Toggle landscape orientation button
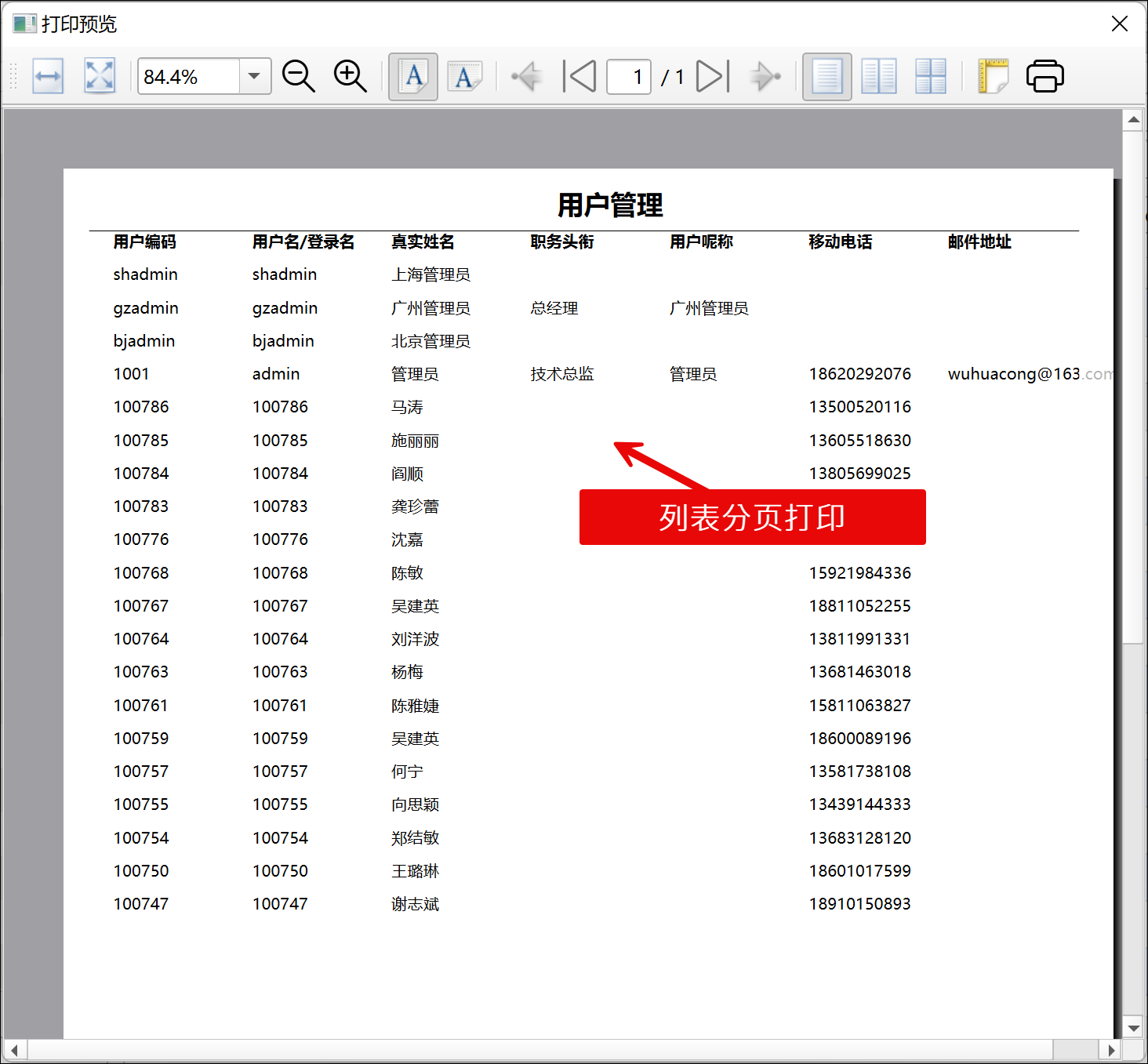 [x=465, y=77]
